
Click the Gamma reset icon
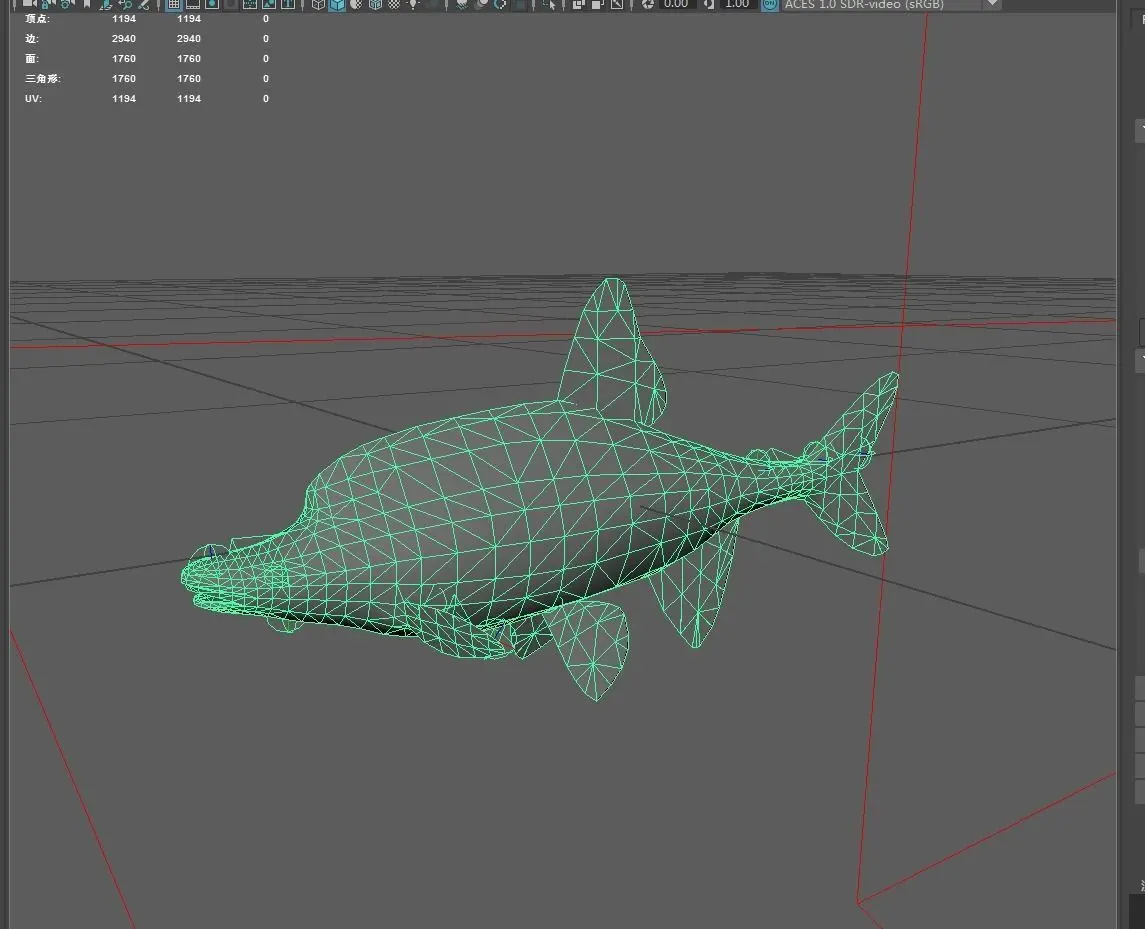coord(708,4)
